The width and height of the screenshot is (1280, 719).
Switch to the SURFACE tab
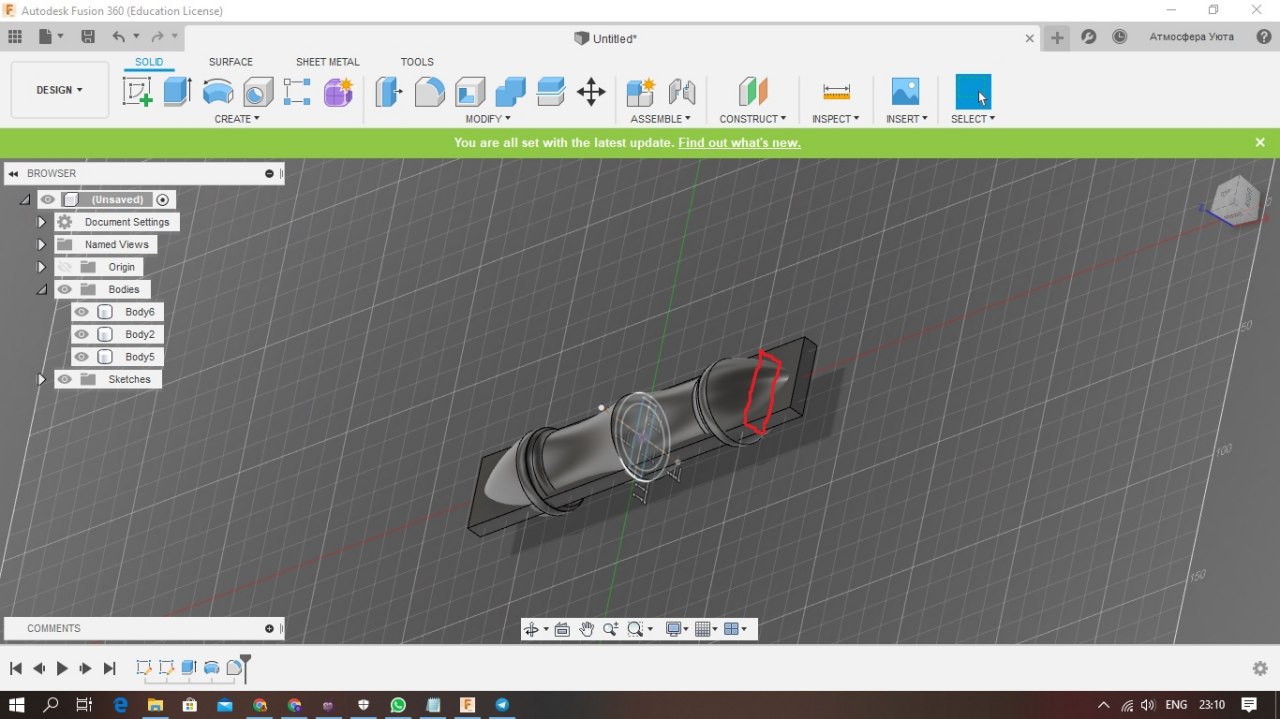(x=231, y=62)
